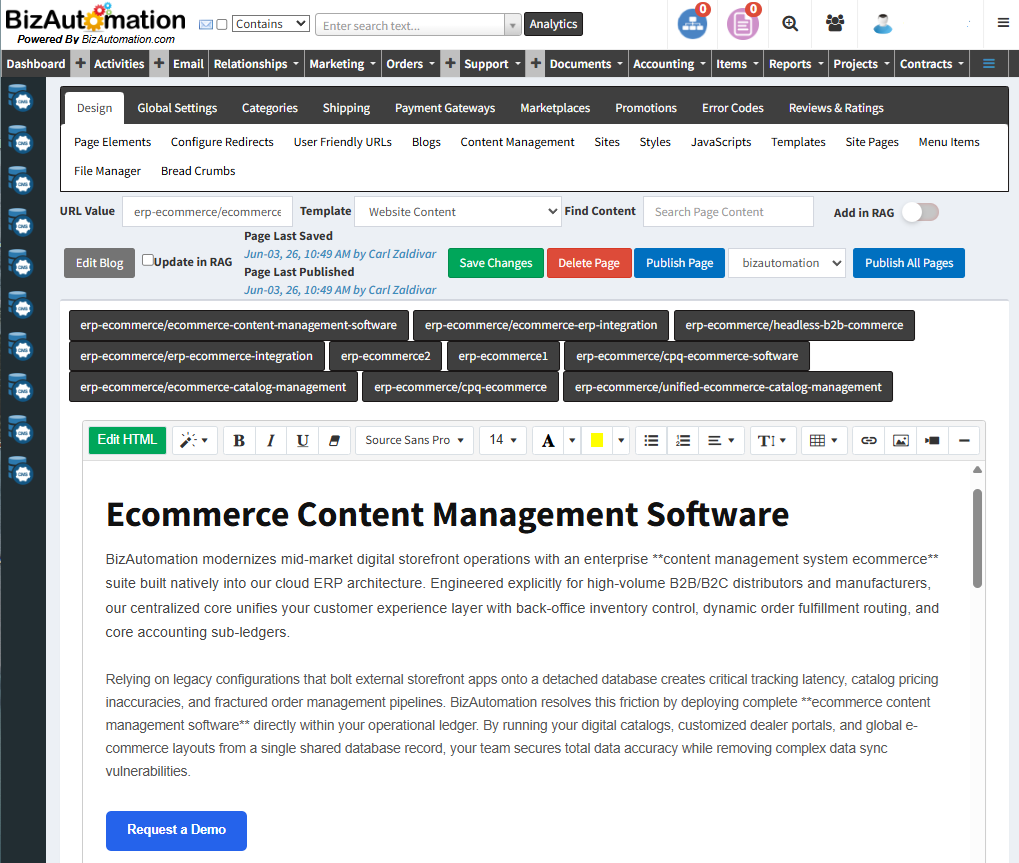This screenshot has width=1019, height=863.
Task: Click the editor scroll up arrow
Action: [977, 469]
